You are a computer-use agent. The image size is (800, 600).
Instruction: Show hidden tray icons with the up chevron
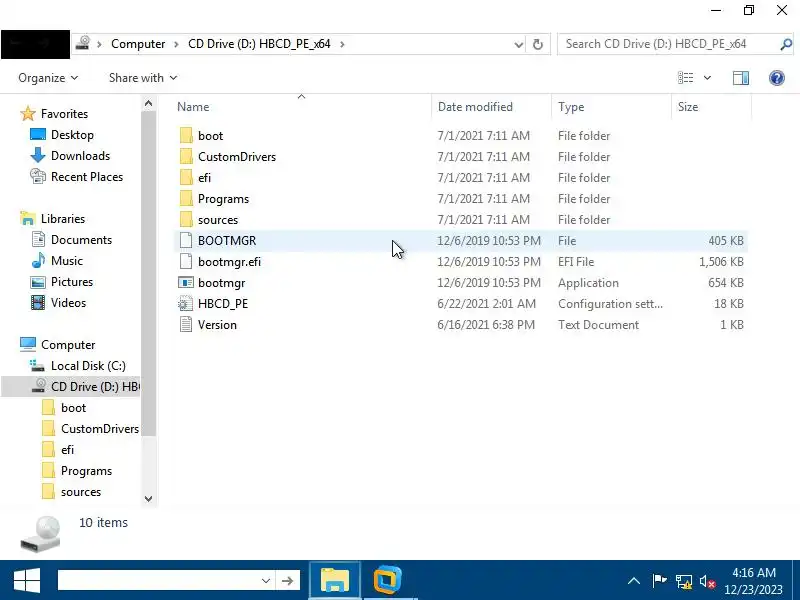634,581
